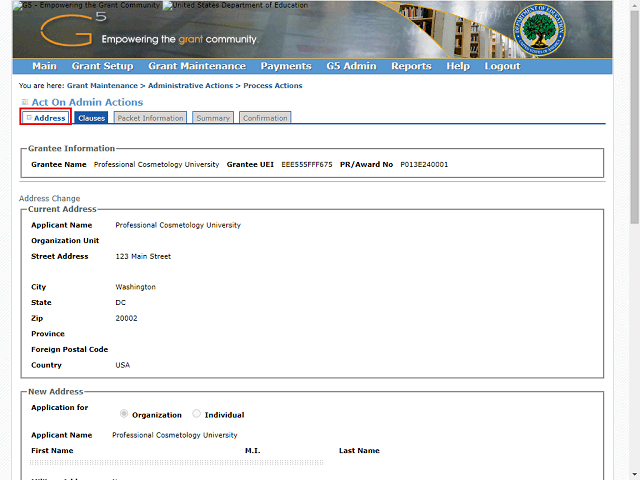
Task: Click the state value DC
Action: point(120,302)
